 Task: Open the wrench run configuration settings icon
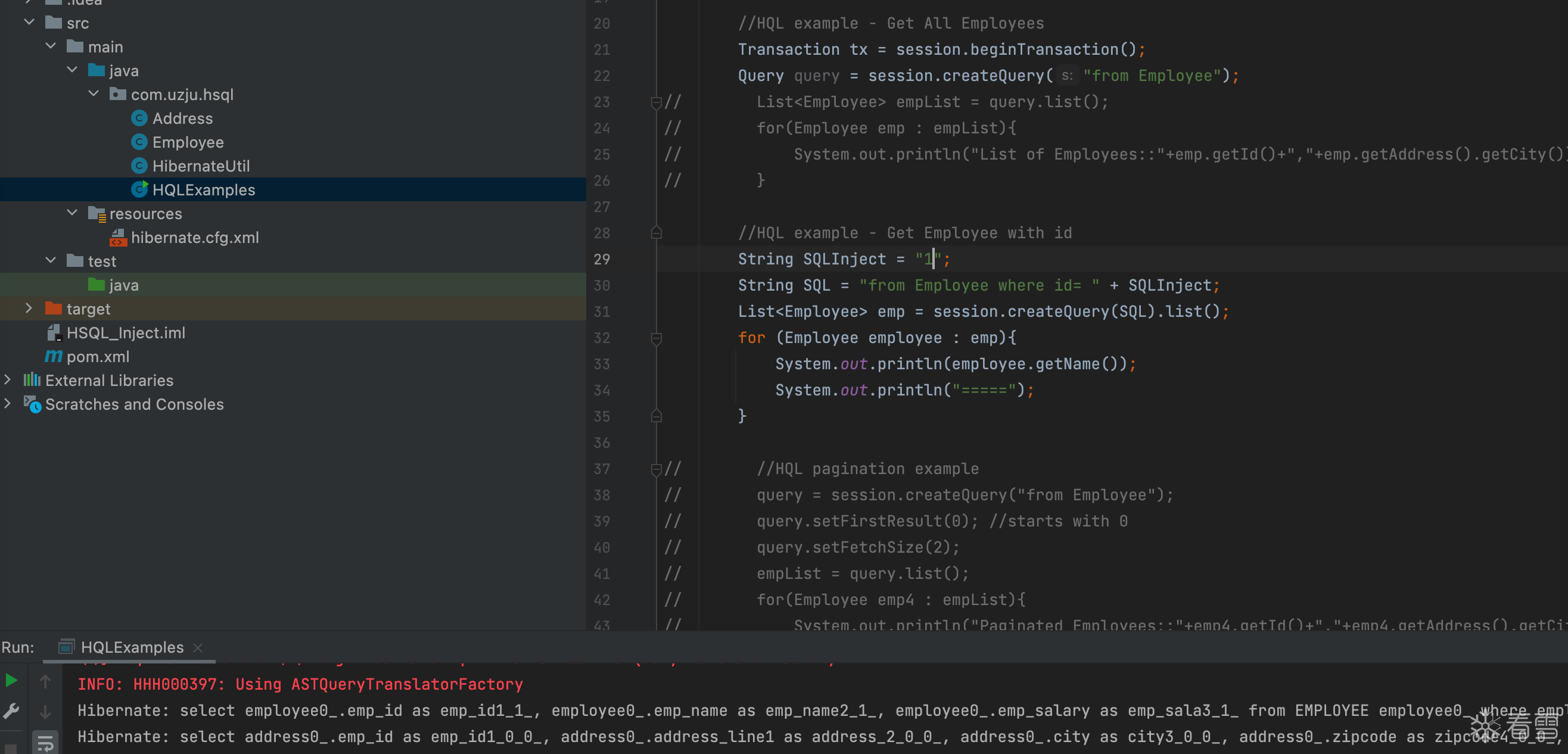click(11, 711)
